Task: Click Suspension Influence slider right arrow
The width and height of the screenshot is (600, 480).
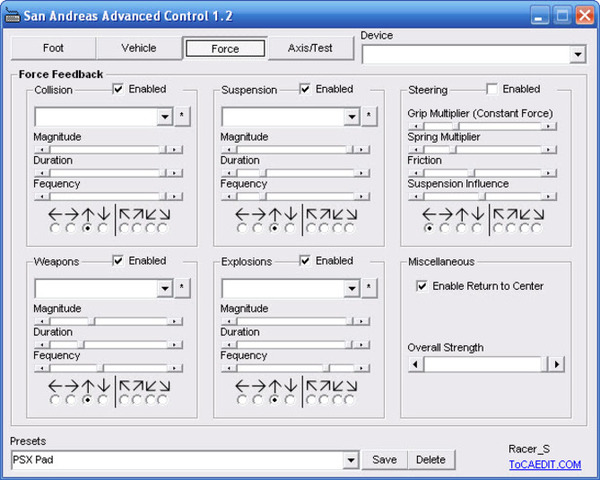Action: [549, 197]
